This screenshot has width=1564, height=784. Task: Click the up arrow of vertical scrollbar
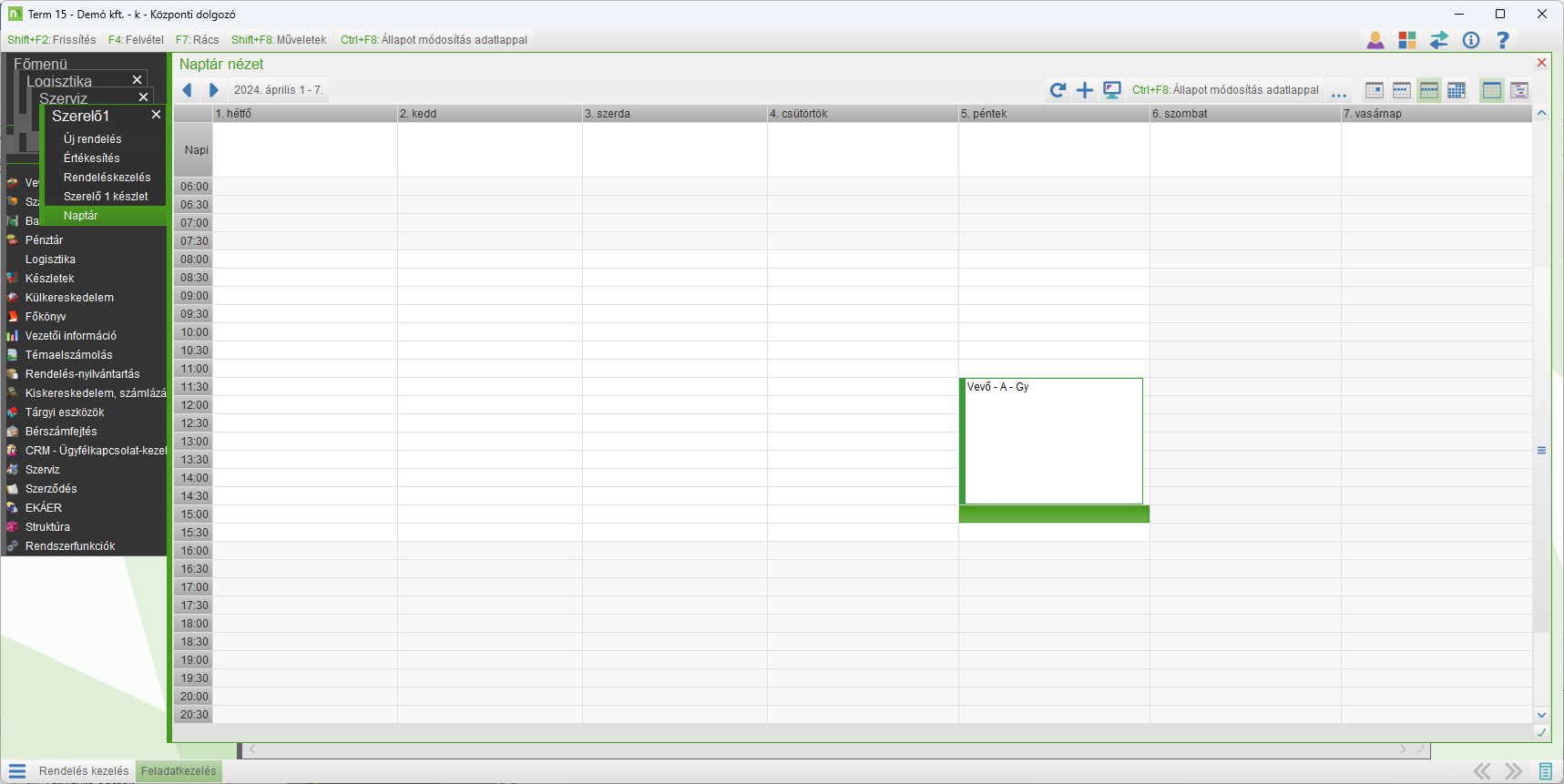(1541, 113)
